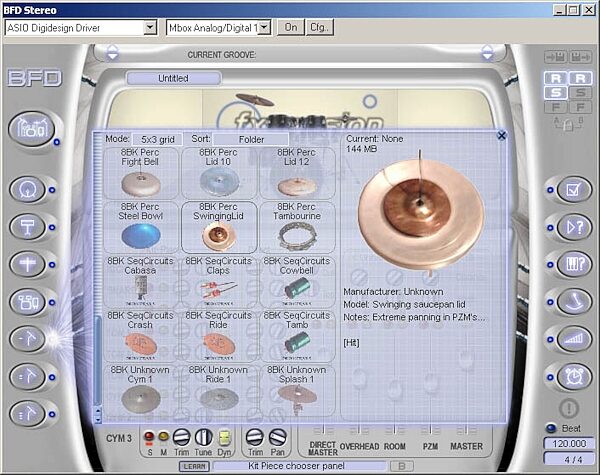The image size is (600, 475).
Task: Choose 8BK Perc Lid 10
Action: click(x=218, y=173)
